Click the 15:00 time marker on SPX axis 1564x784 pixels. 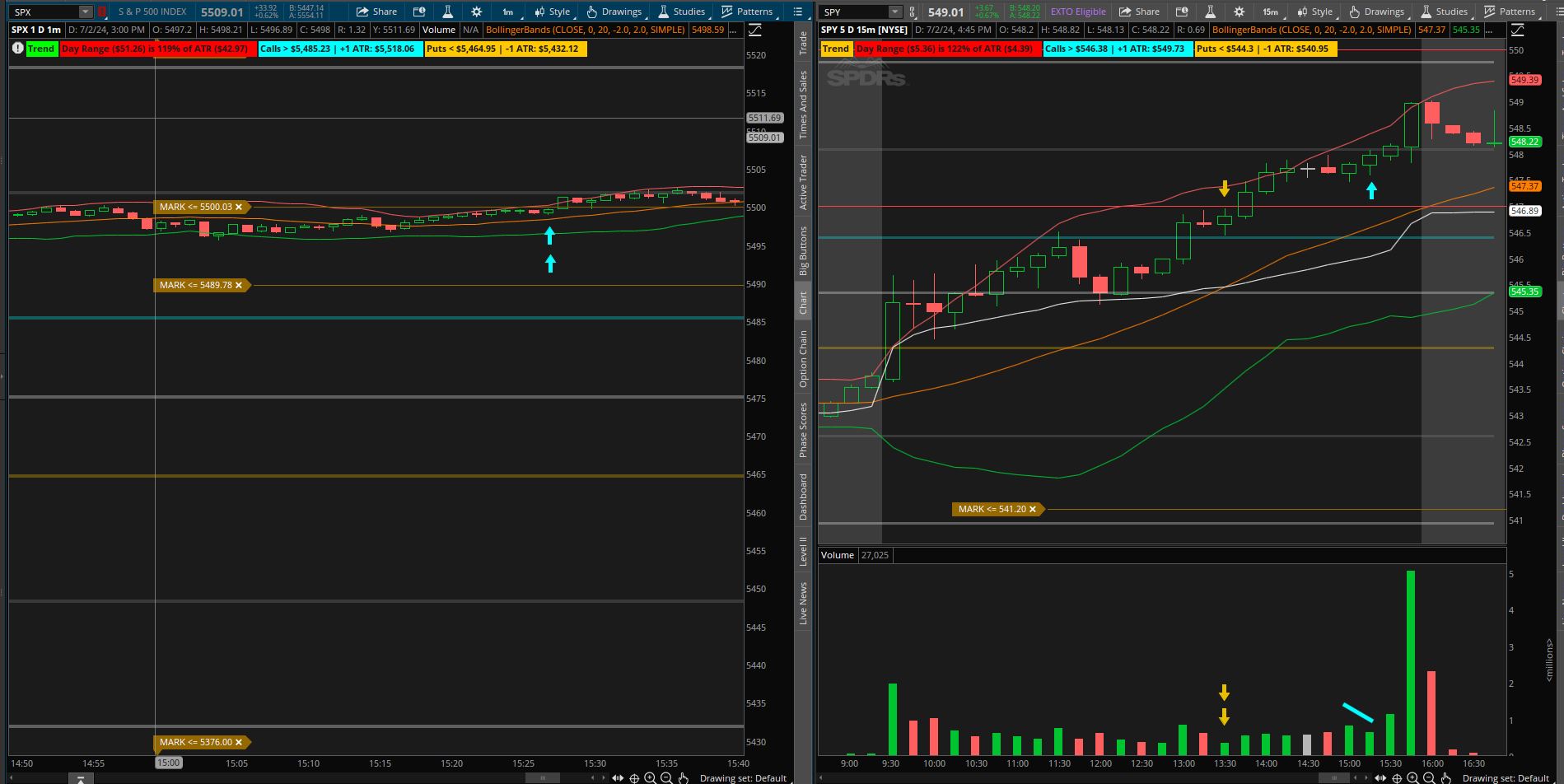(168, 763)
